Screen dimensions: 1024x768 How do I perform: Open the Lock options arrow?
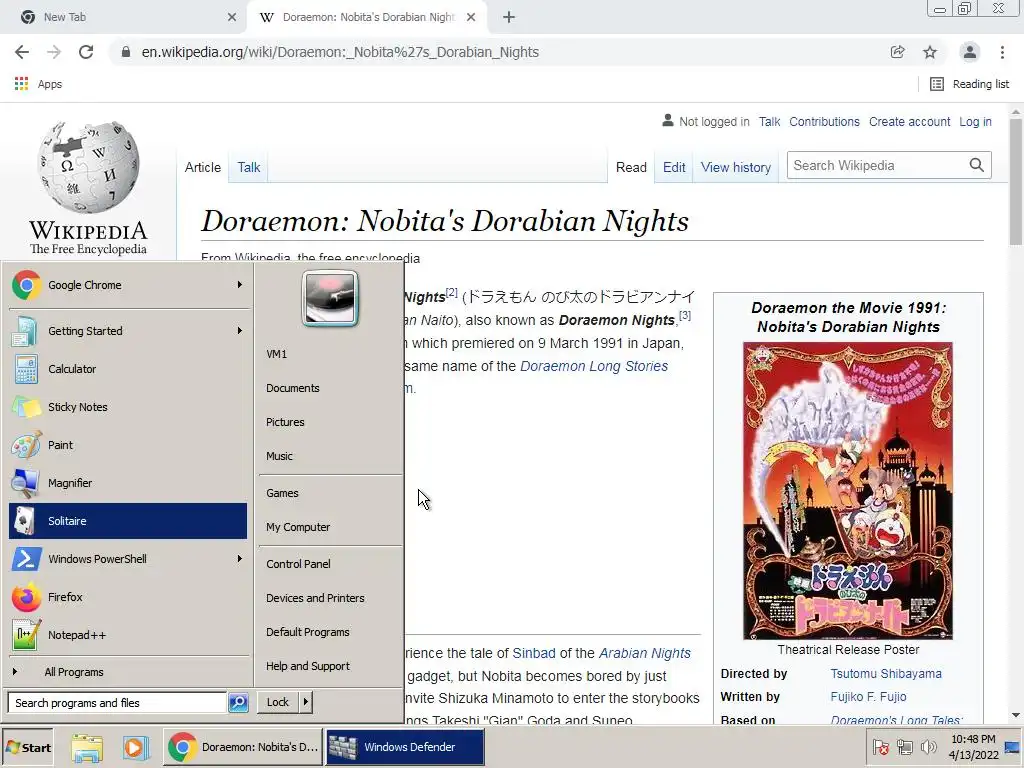click(305, 702)
